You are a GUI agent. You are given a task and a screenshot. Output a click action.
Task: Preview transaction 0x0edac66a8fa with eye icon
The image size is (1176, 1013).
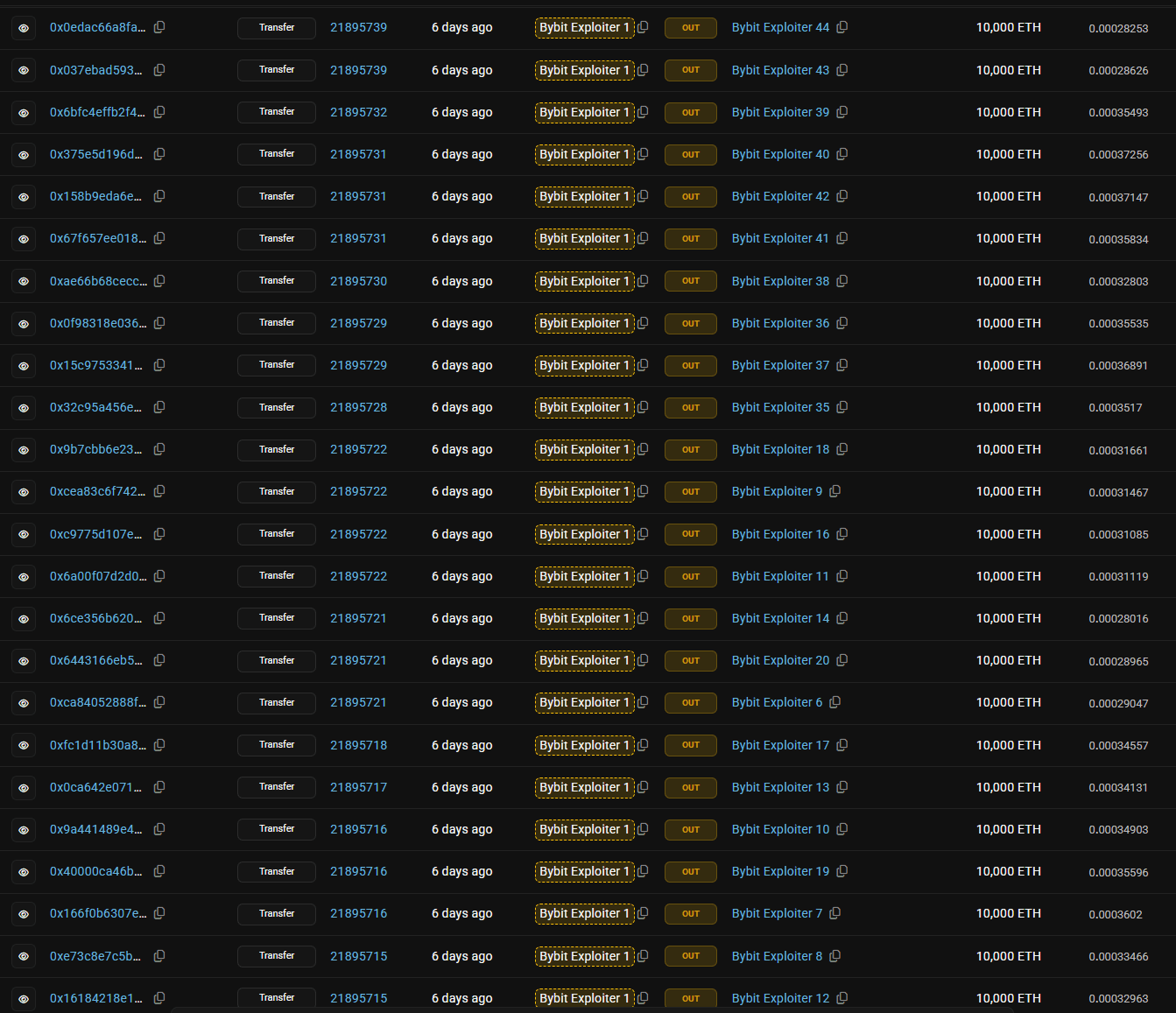24,28
